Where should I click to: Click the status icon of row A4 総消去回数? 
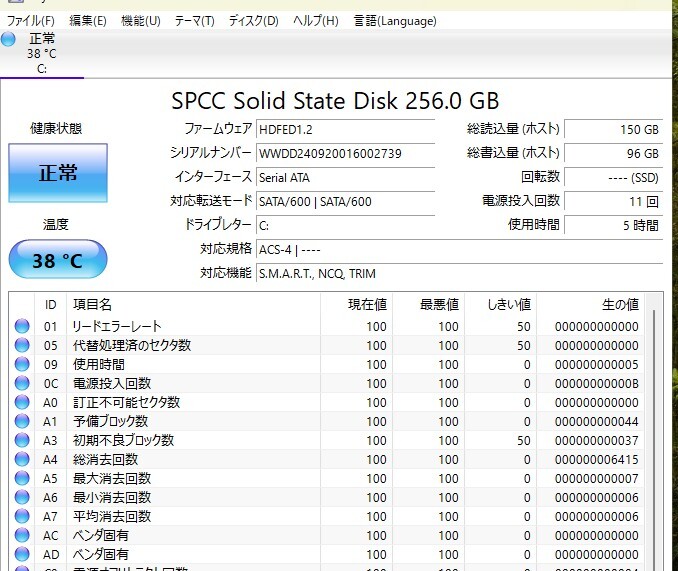point(22,459)
